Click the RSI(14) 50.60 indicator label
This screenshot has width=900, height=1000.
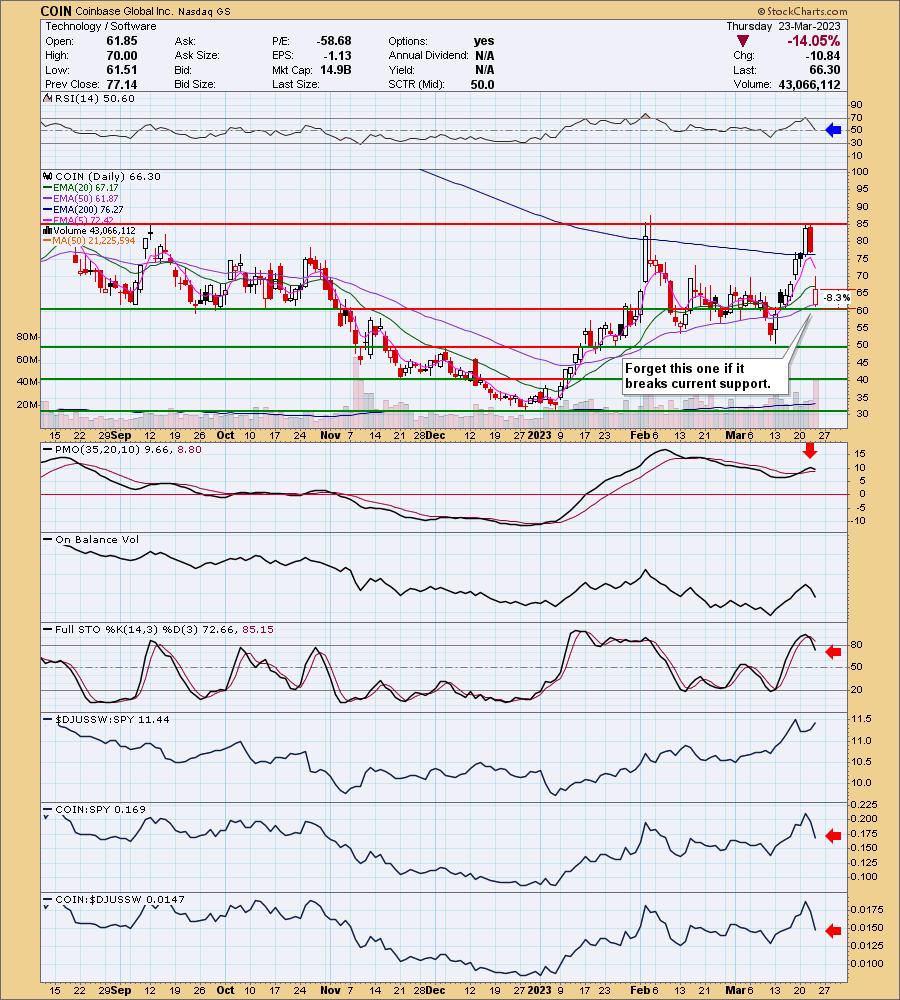pyautogui.click(x=95, y=98)
